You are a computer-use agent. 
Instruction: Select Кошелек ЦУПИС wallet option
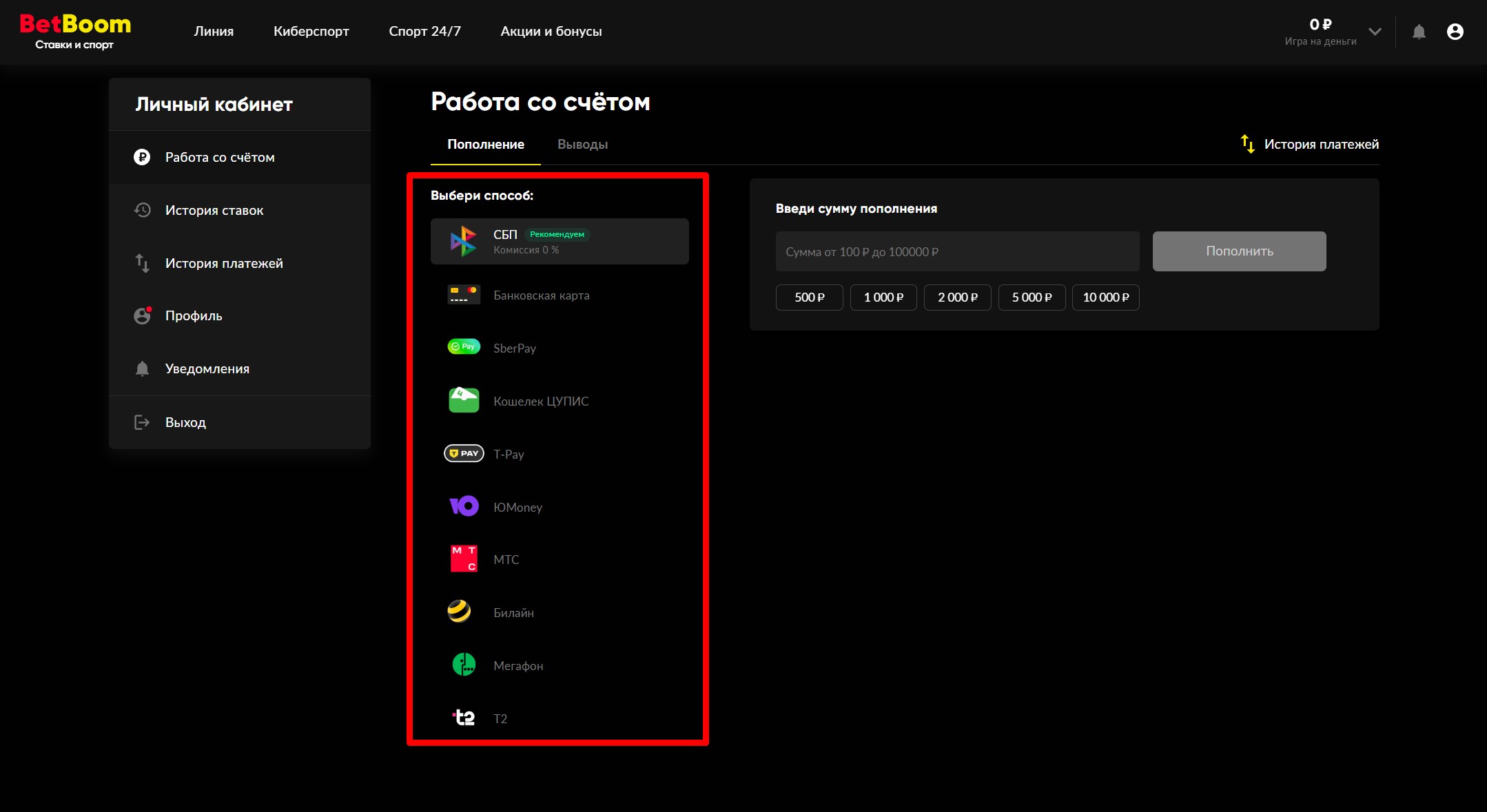(x=541, y=401)
